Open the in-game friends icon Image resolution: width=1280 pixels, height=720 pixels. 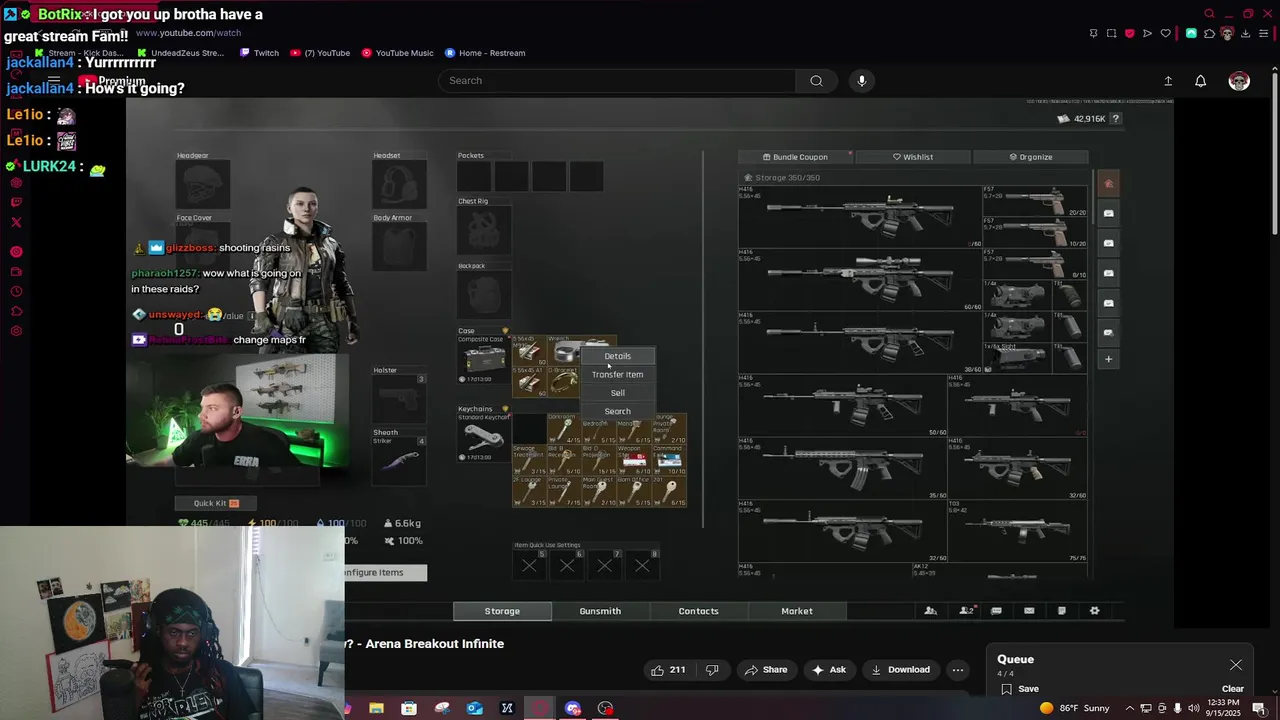pos(930,611)
